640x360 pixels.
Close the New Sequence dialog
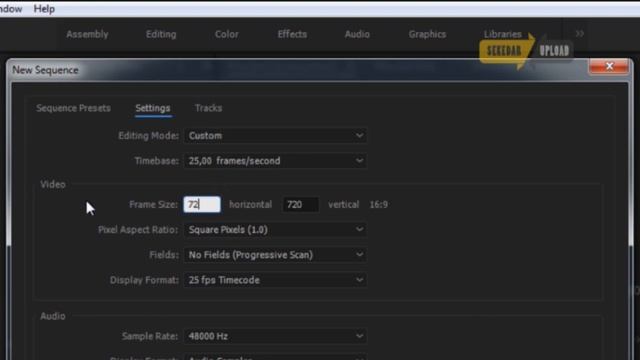(x=609, y=67)
